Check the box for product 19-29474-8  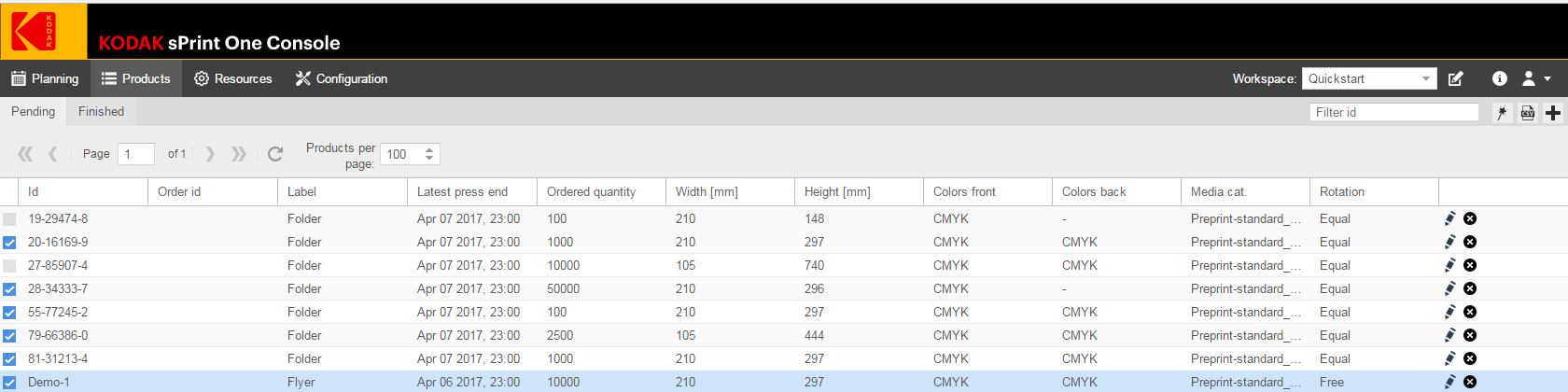[x=9, y=219]
